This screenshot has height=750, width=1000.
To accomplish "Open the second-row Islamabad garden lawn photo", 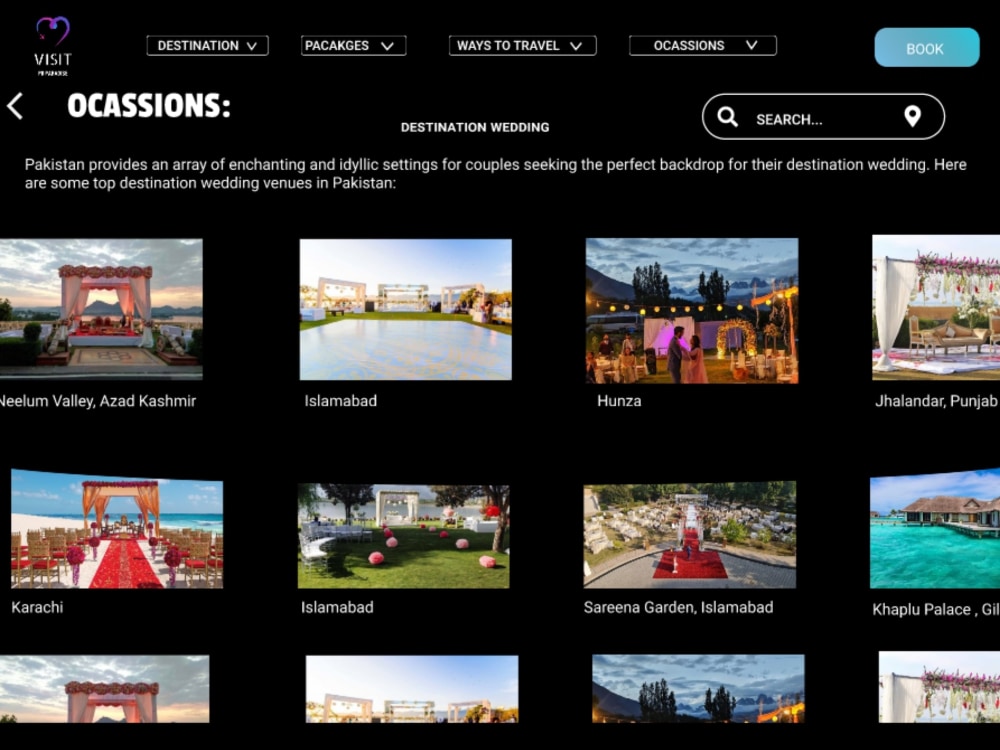I will click(404, 536).
